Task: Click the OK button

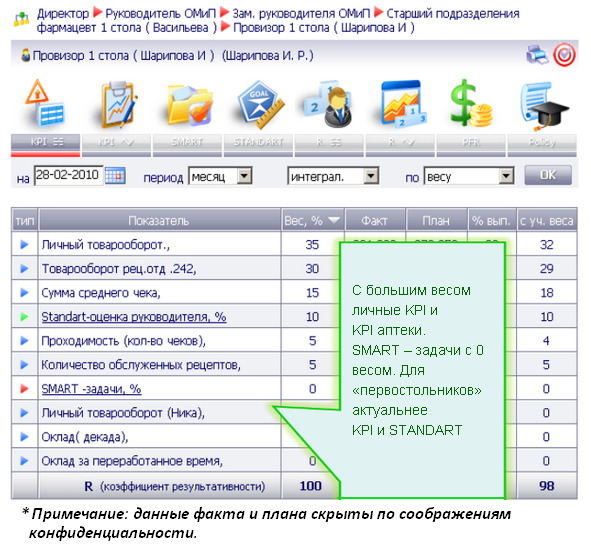Action: pyautogui.click(x=548, y=175)
